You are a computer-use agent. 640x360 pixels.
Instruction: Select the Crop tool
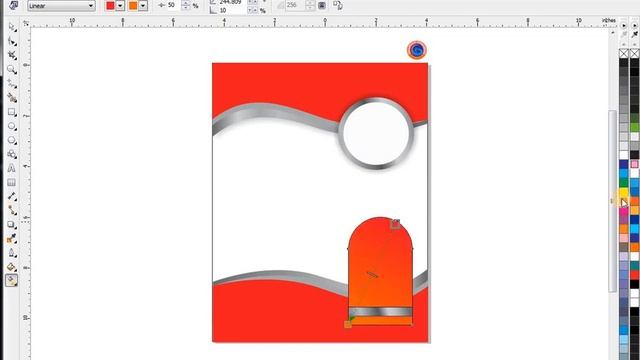(12, 55)
